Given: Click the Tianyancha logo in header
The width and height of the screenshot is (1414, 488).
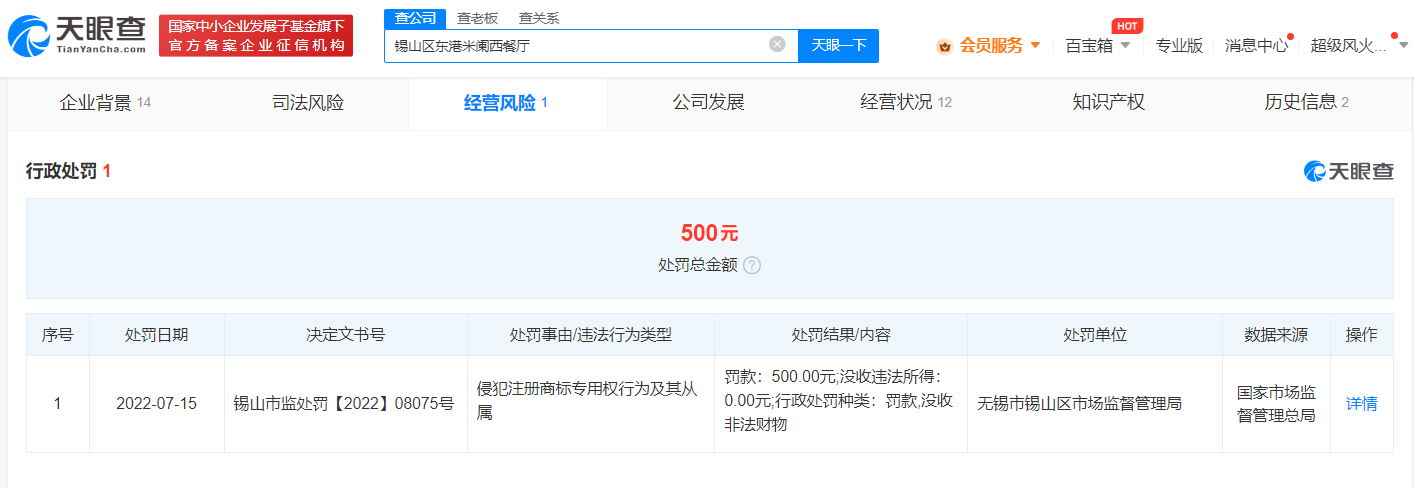Looking at the screenshot, I should pos(76,36).
